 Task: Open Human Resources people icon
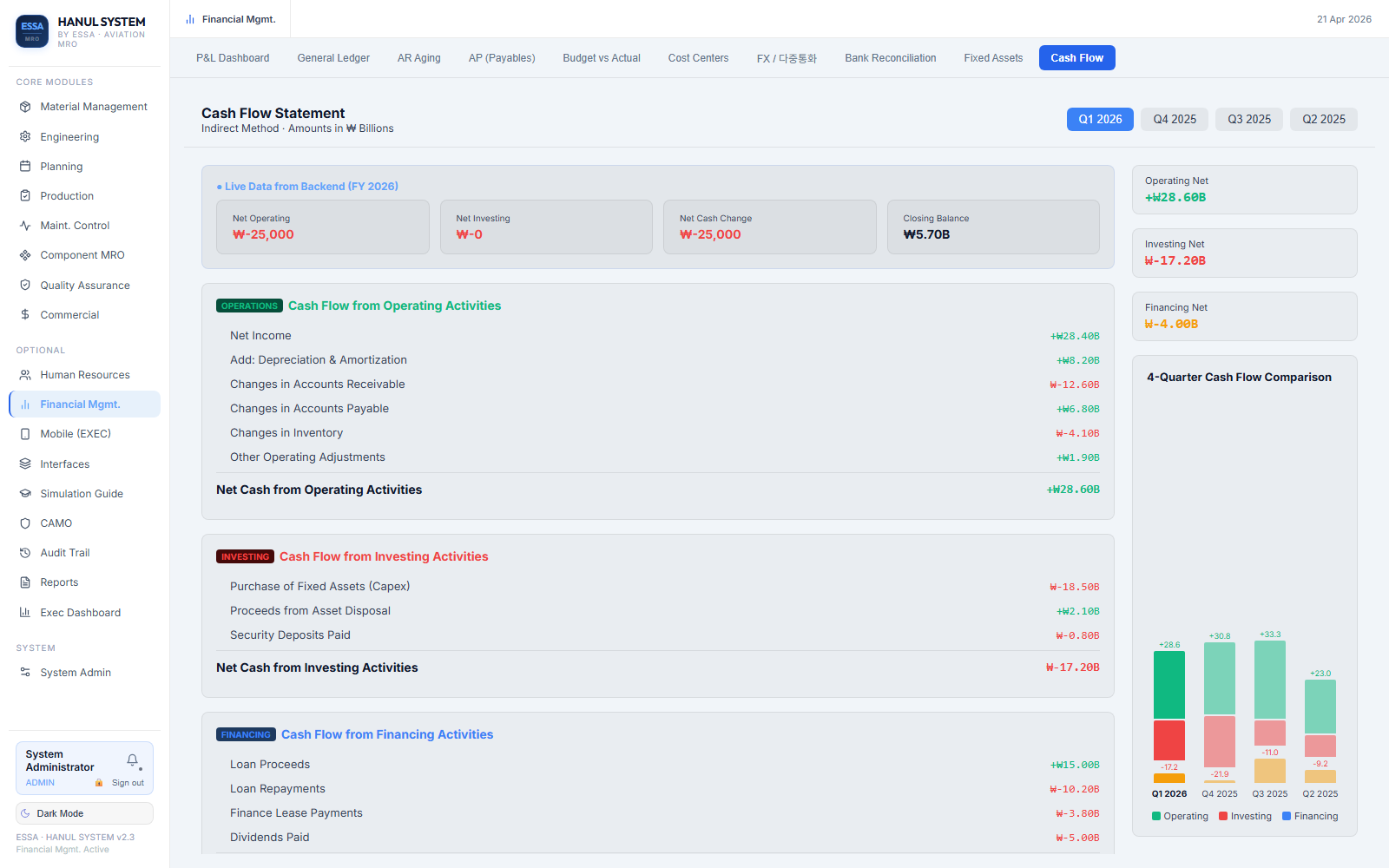coord(25,375)
